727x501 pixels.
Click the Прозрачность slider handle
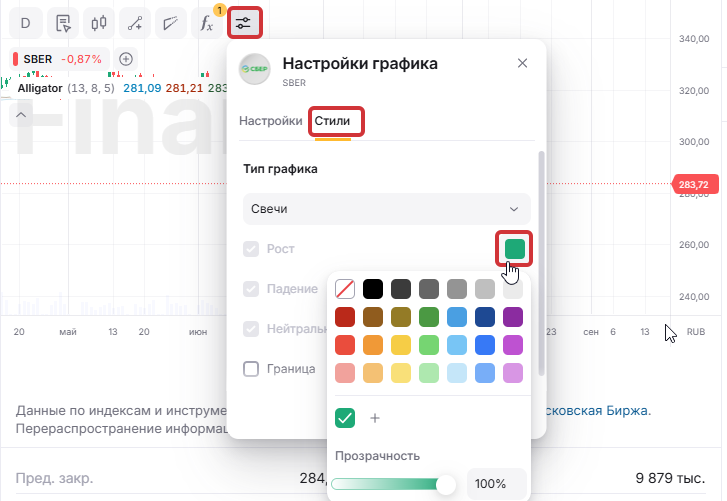point(446,485)
